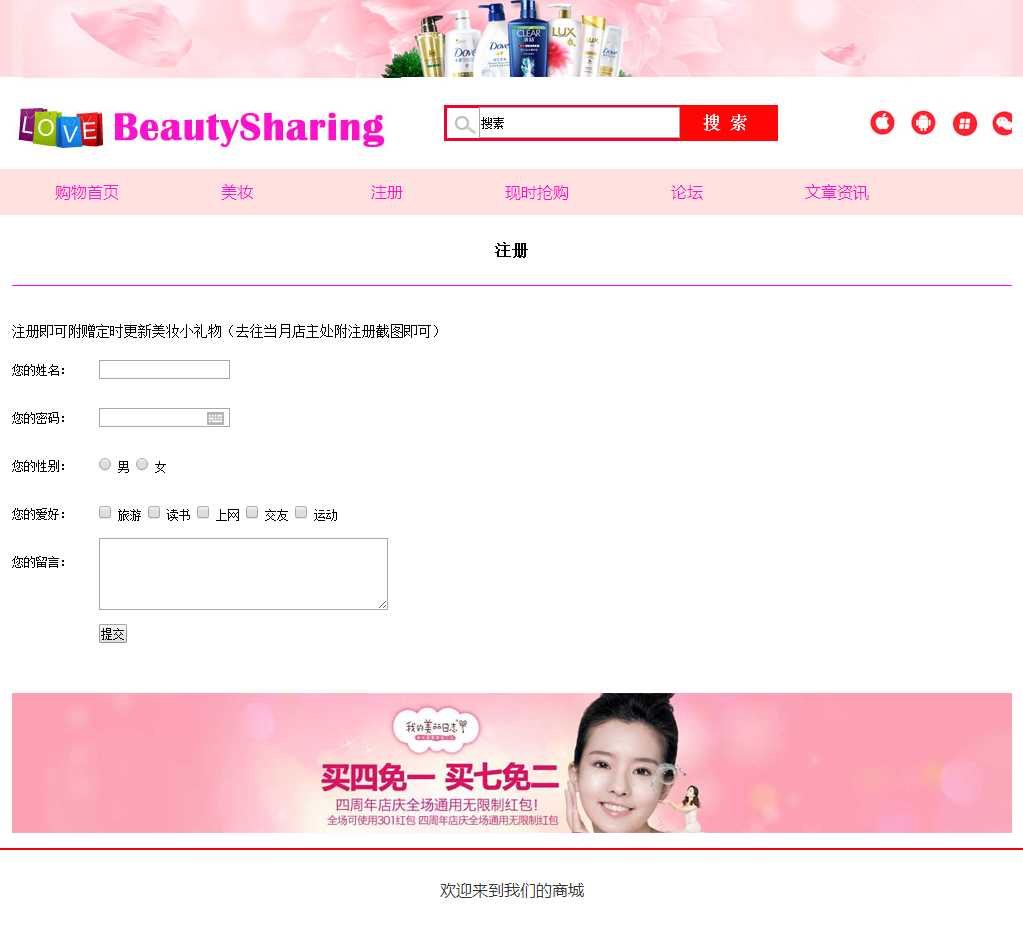Click the LOVE BeautySharing logo

point(201,128)
